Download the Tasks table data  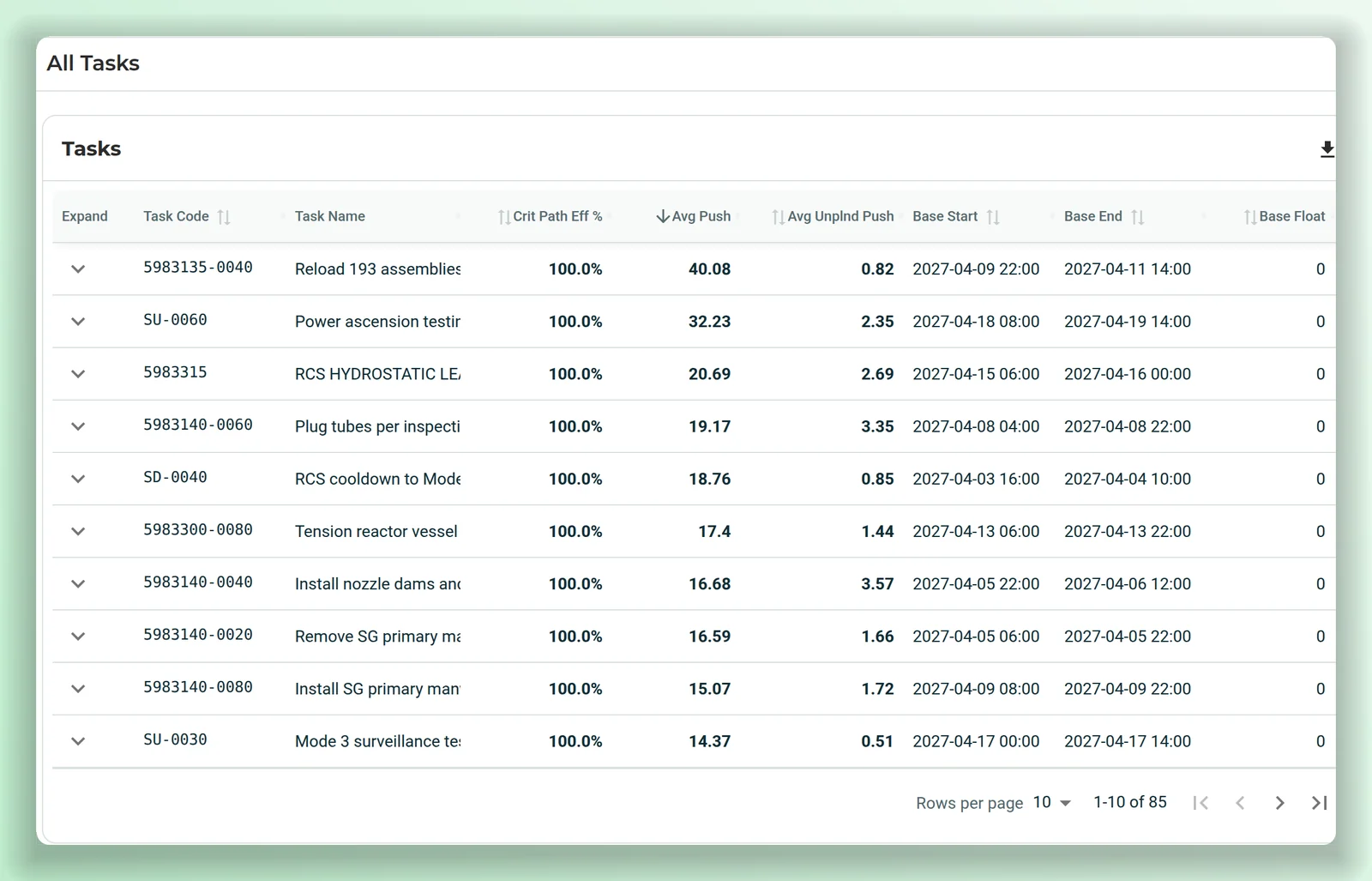coord(1327,149)
